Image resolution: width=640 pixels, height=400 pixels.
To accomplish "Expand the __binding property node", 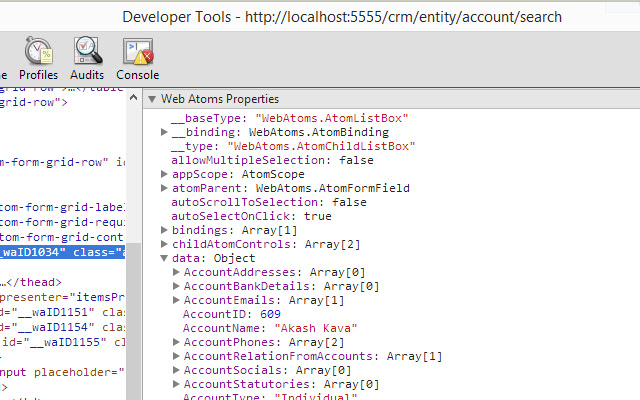I will [x=165, y=132].
